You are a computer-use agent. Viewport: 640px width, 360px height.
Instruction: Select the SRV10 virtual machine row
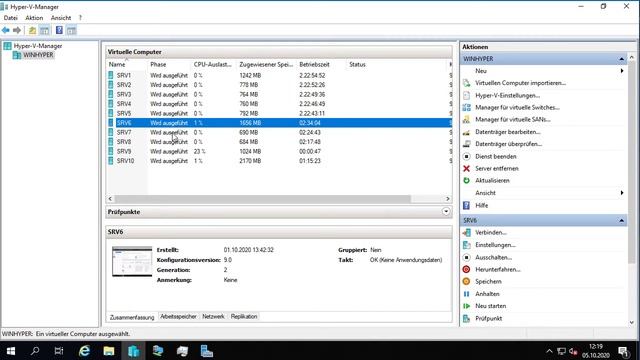tap(279, 161)
